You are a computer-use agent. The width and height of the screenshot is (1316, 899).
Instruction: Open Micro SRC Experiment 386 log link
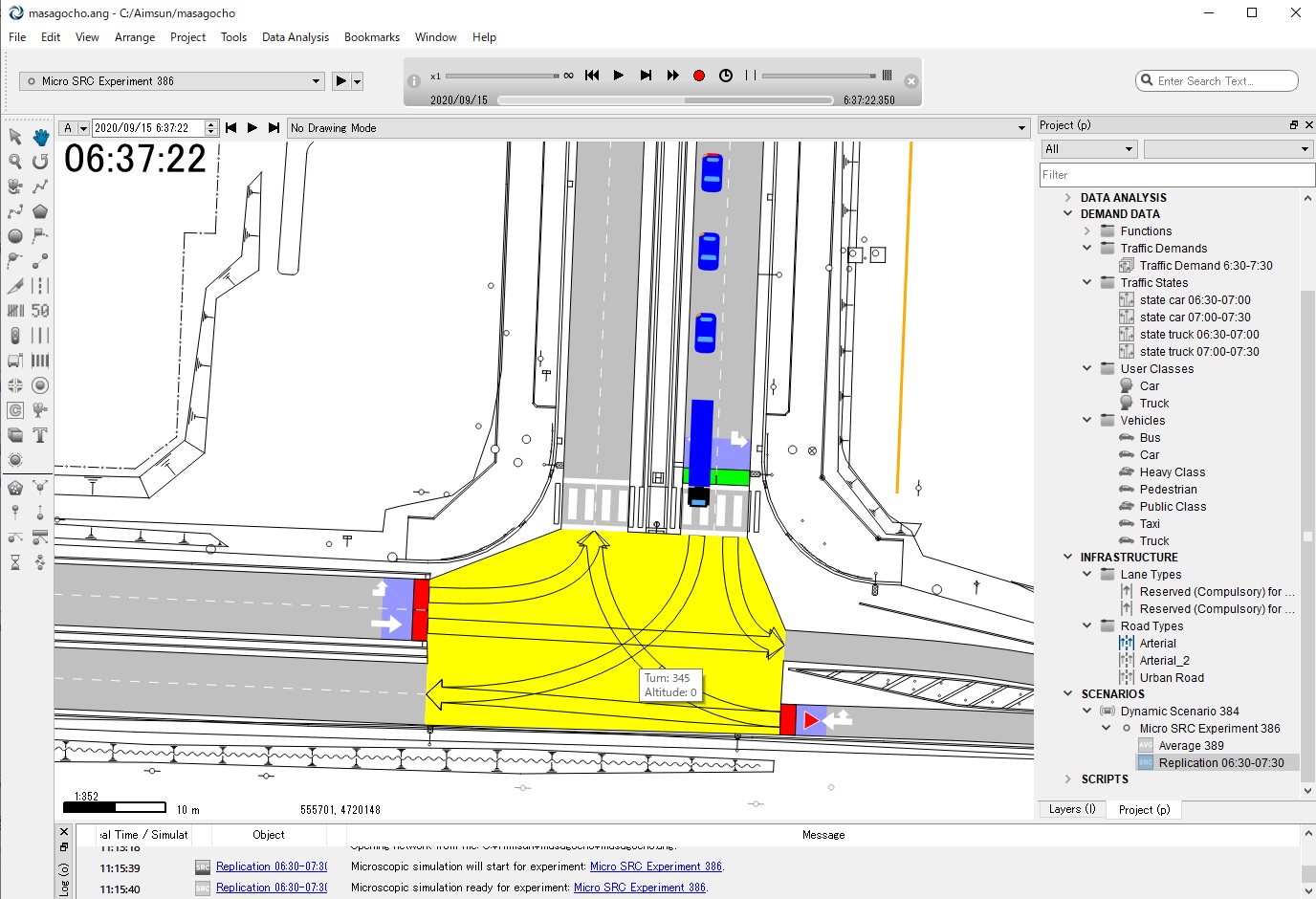click(x=655, y=866)
